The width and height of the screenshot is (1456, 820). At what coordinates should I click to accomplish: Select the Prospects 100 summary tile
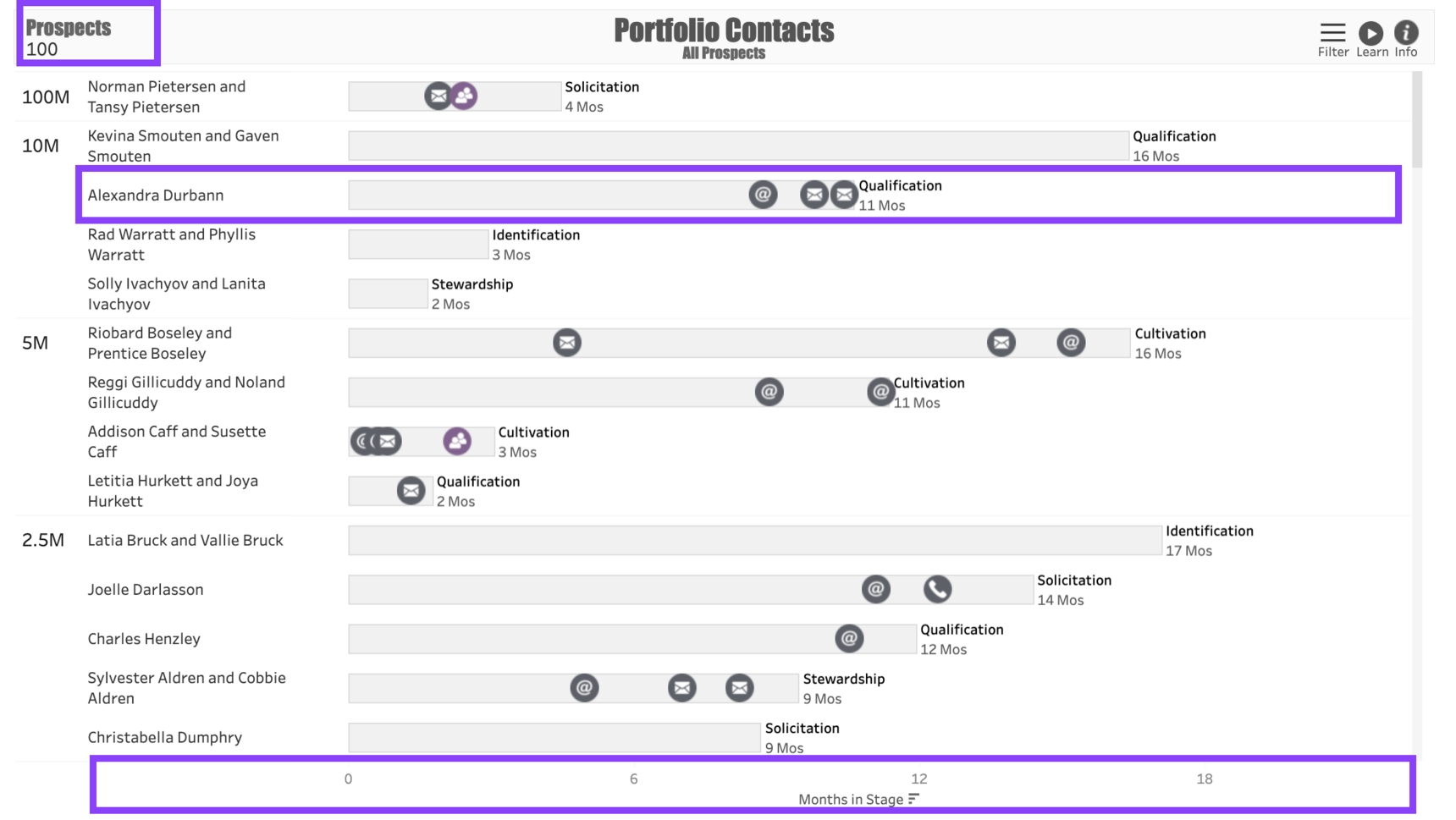(x=88, y=34)
